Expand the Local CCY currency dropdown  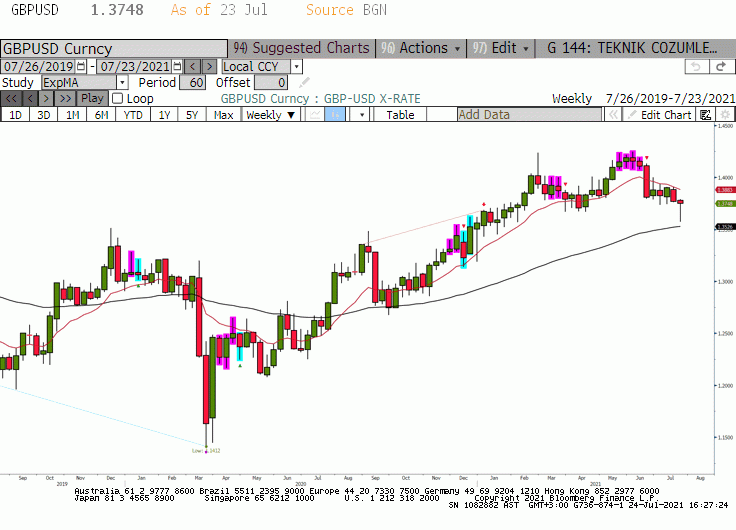(297, 67)
